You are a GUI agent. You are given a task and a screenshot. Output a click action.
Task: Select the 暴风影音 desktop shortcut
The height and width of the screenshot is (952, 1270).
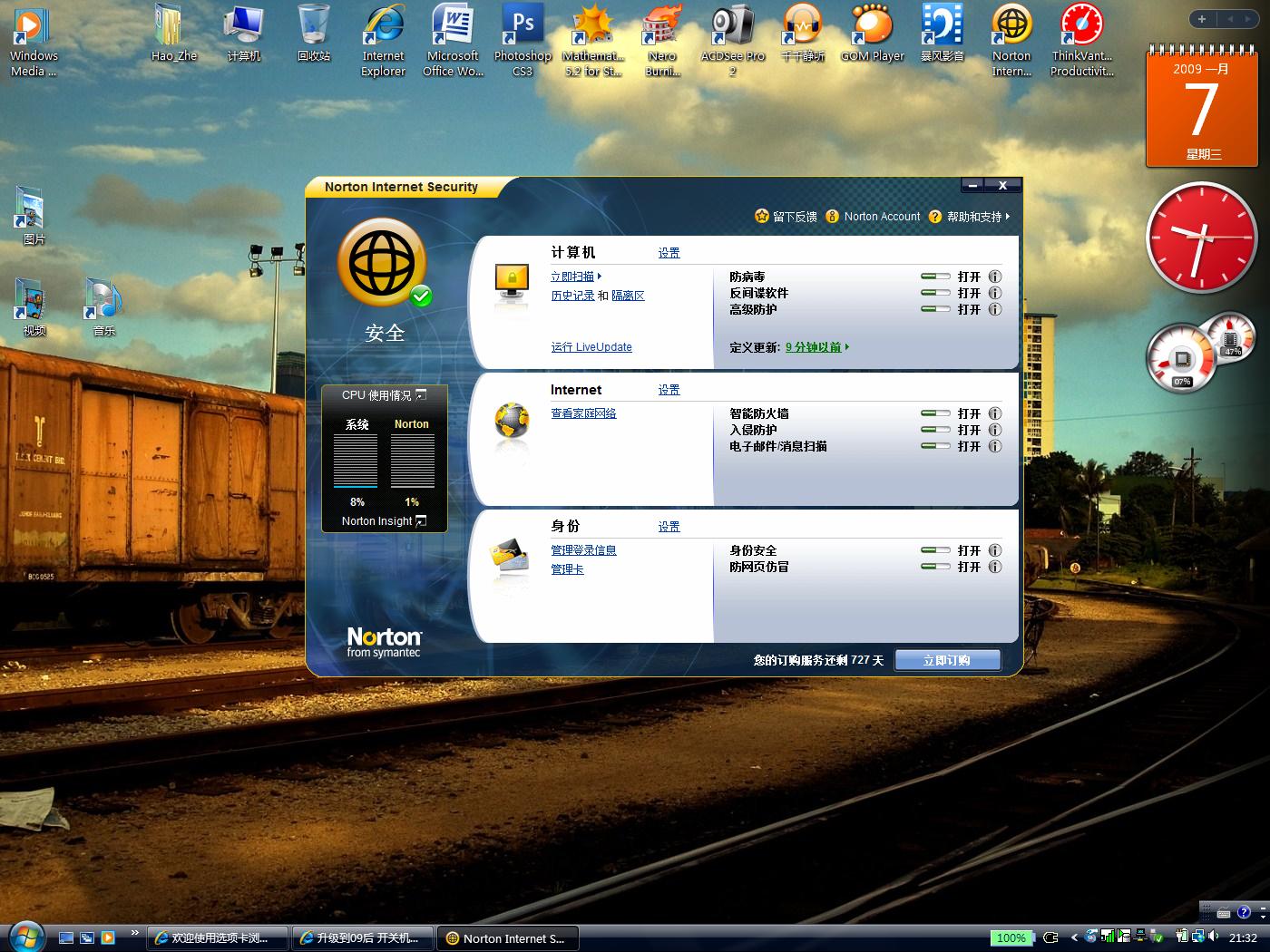943,33
